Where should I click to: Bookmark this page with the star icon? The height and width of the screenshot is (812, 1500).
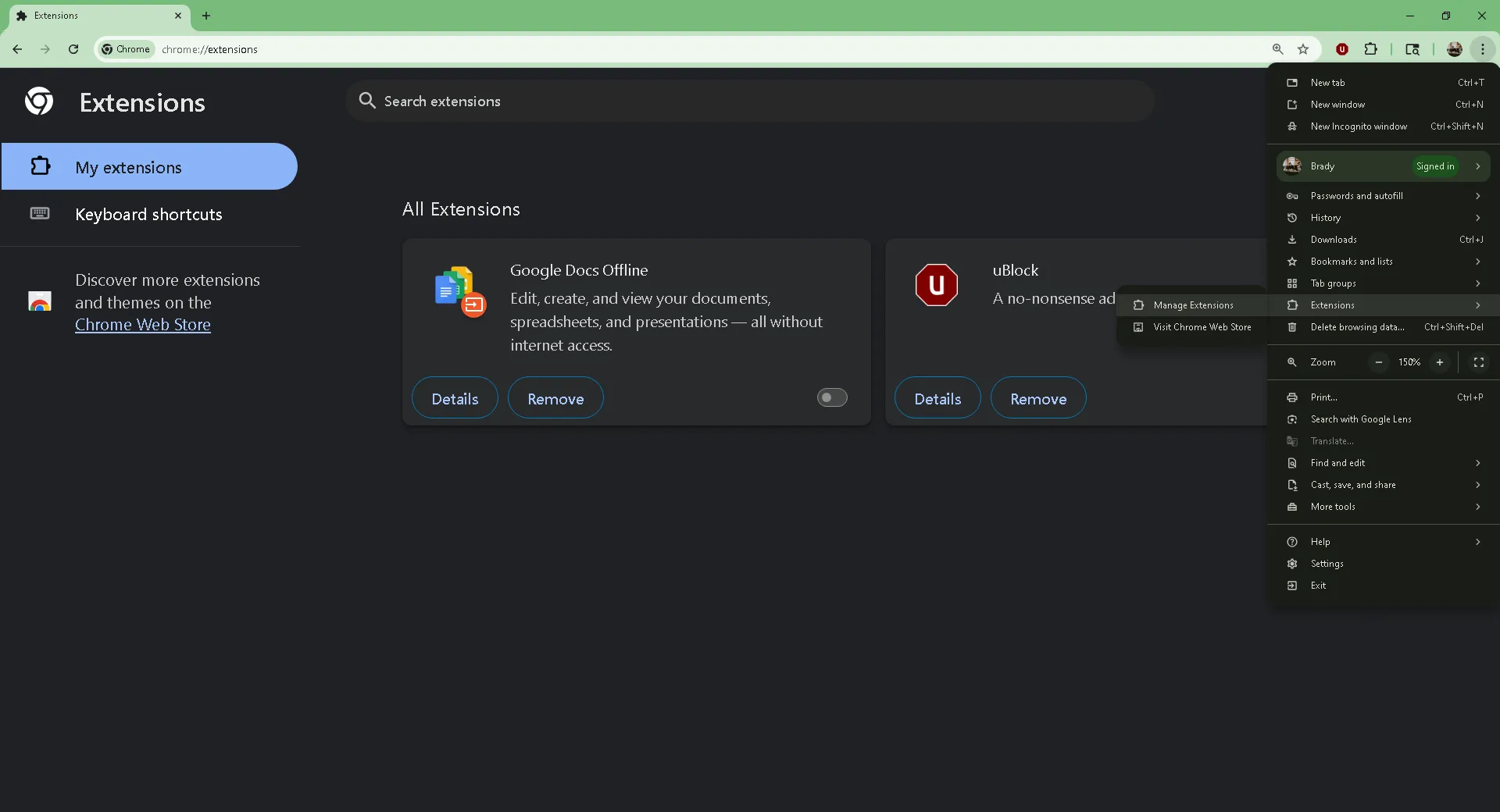pyautogui.click(x=1303, y=49)
